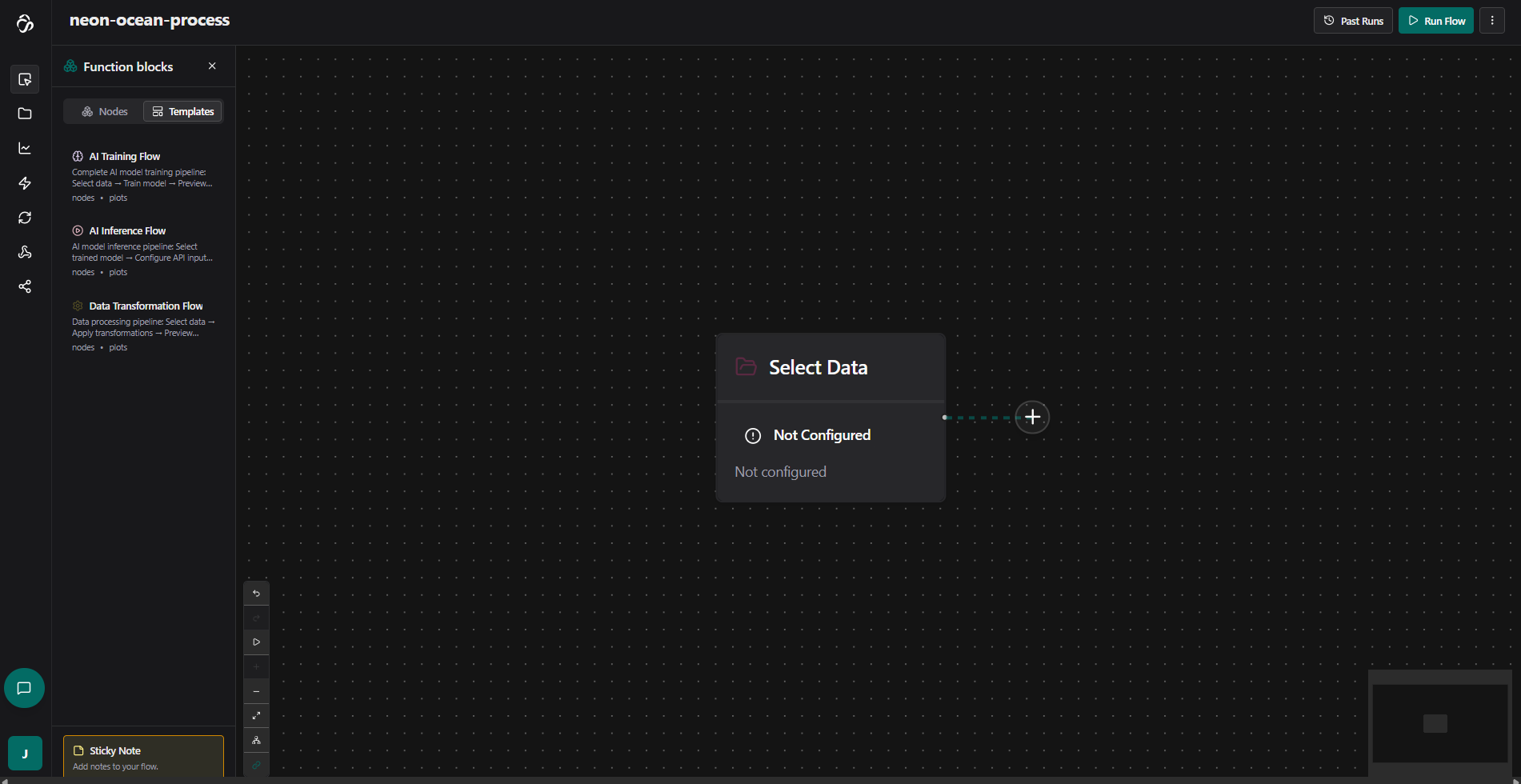This screenshot has height=784, width=1521.
Task: Switch to the Nodes tab
Action: [105, 112]
